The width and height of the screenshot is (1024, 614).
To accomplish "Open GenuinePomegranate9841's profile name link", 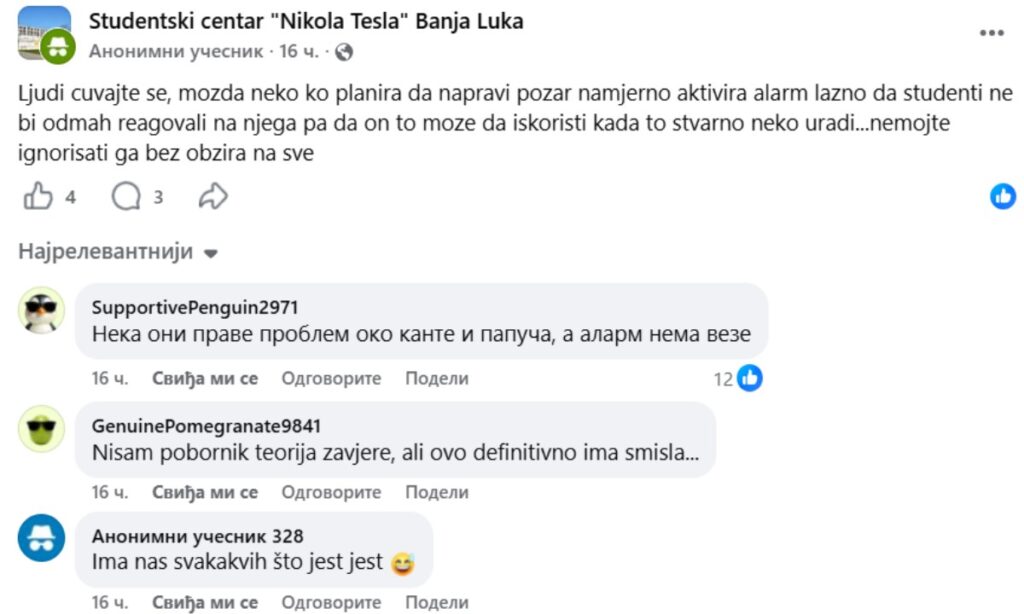I will coord(206,426).
